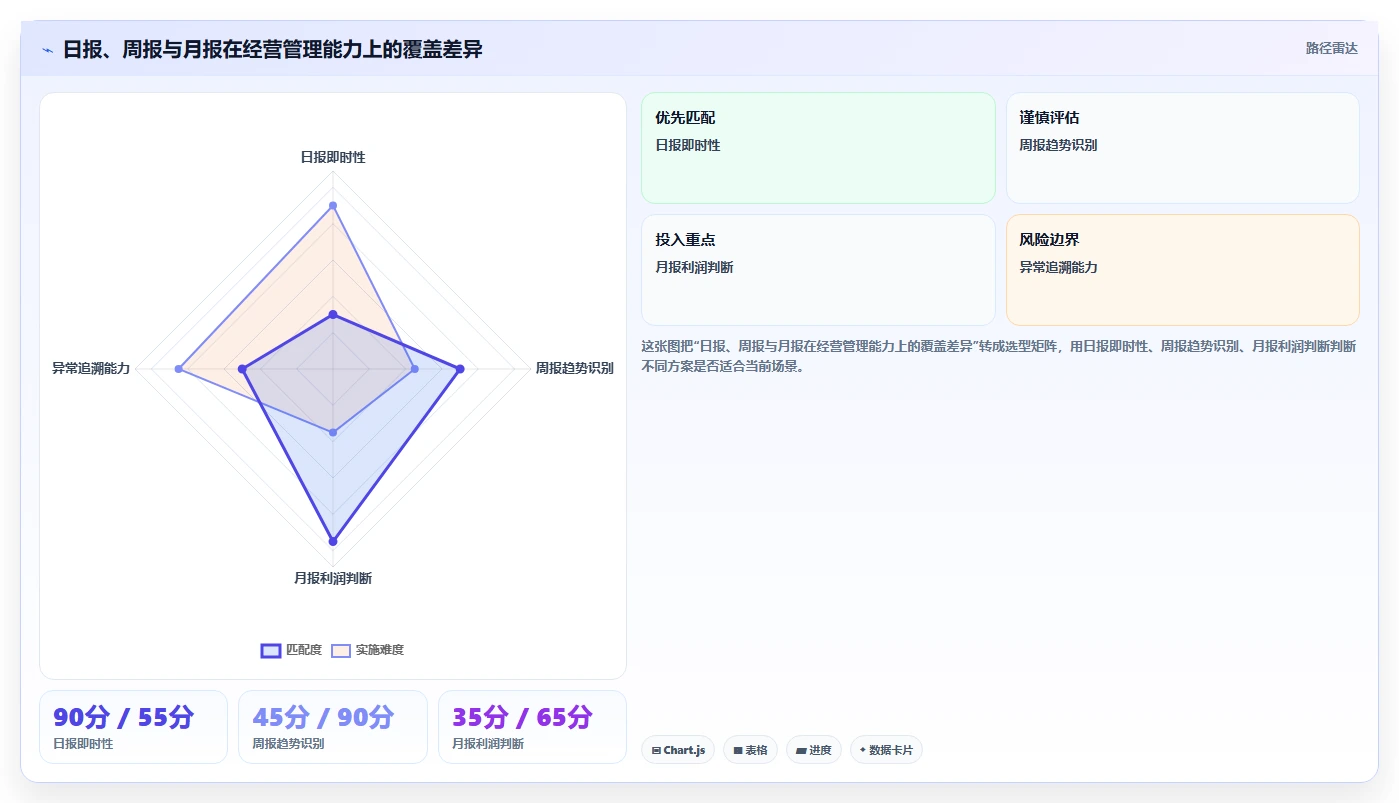This screenshot has height=803, width=1399.
Task: Click the 匹配度 data point on the 周报趋势识别 axis
Action: [460, 369]
